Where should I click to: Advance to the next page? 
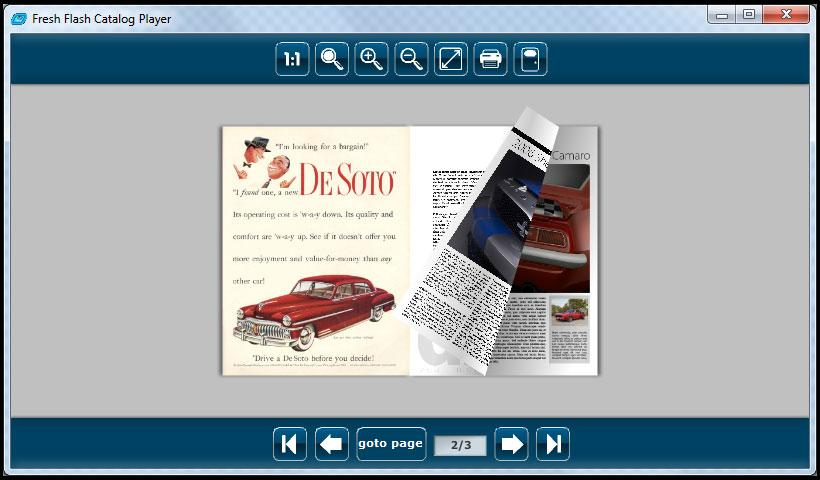pos(512,444)
